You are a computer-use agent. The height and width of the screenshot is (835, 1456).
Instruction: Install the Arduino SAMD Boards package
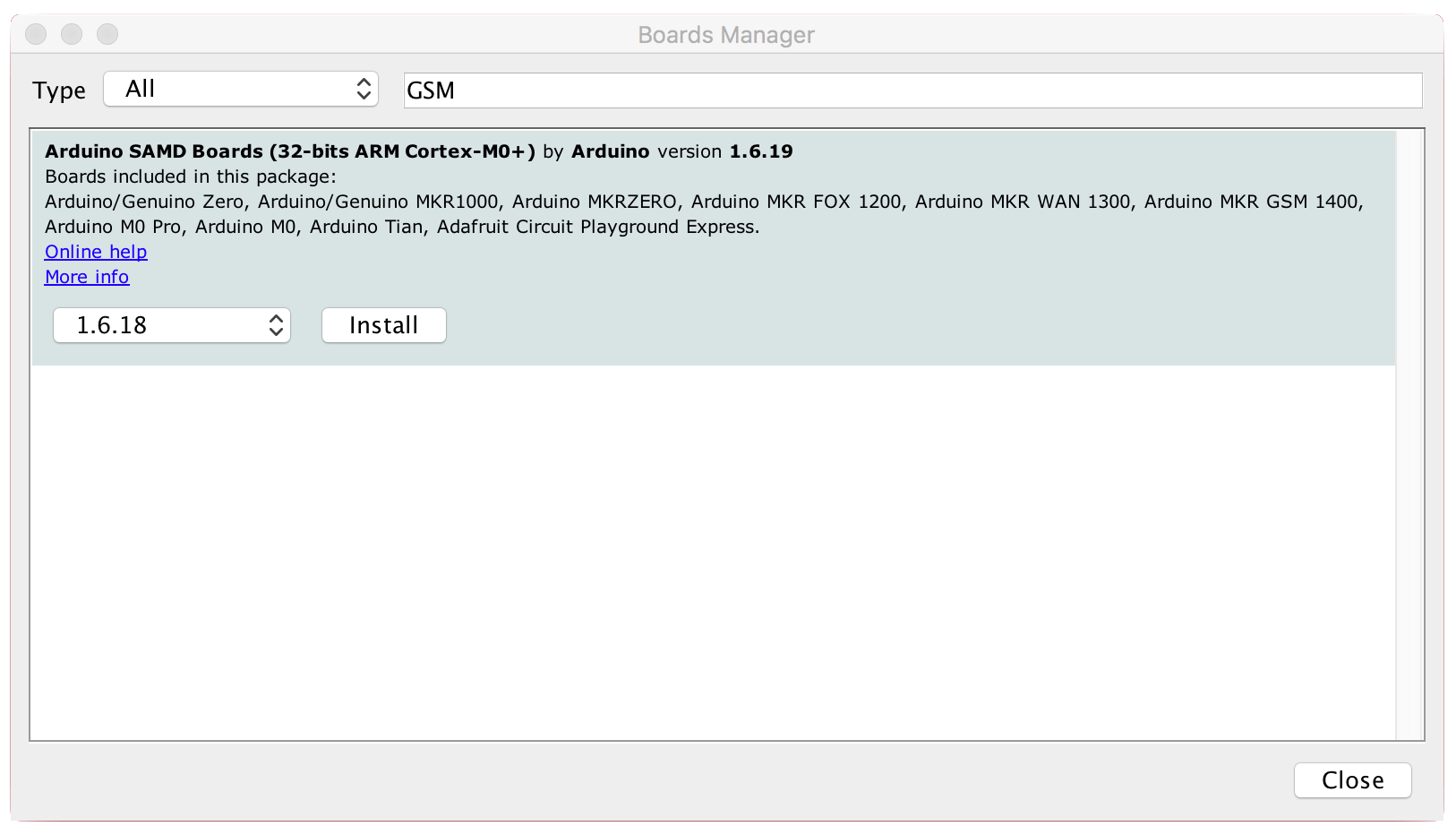click(x=384, y=325)
